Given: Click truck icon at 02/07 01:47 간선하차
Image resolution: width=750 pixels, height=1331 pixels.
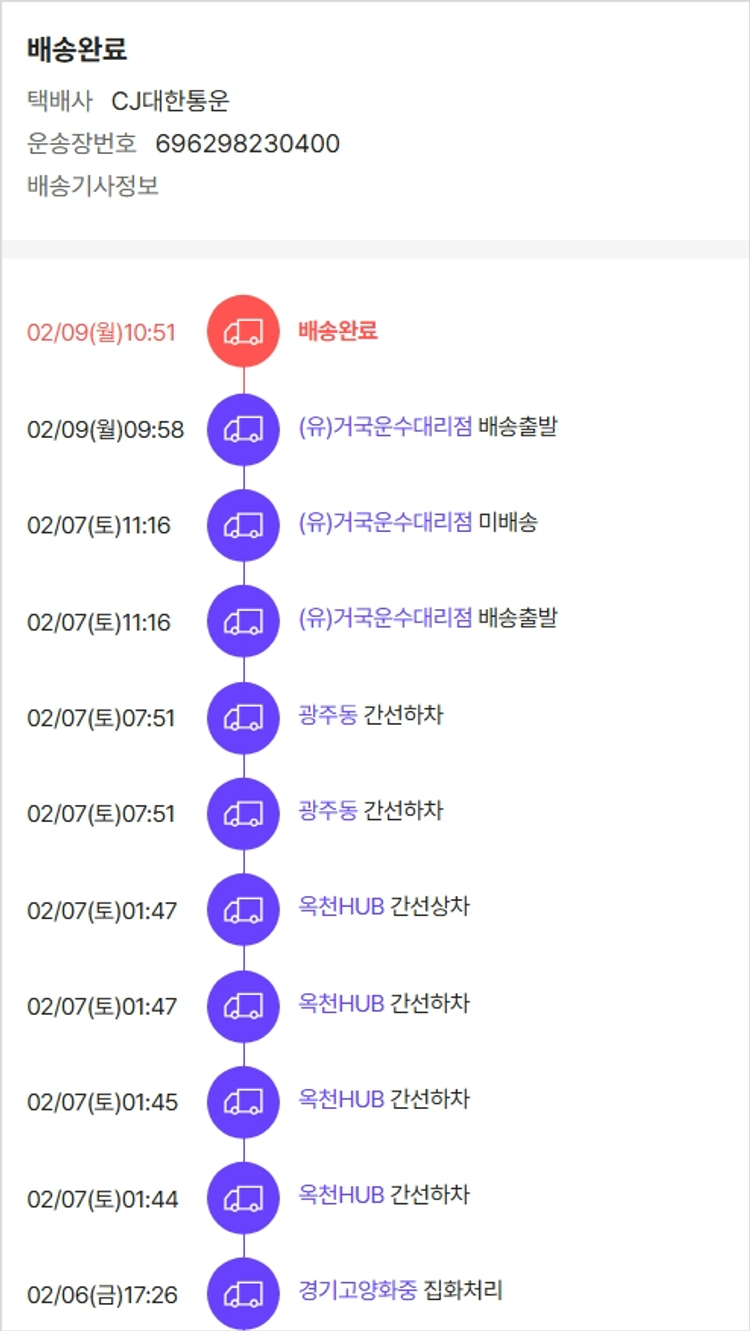Looking at the screenshot, I should click(243, 1005).
